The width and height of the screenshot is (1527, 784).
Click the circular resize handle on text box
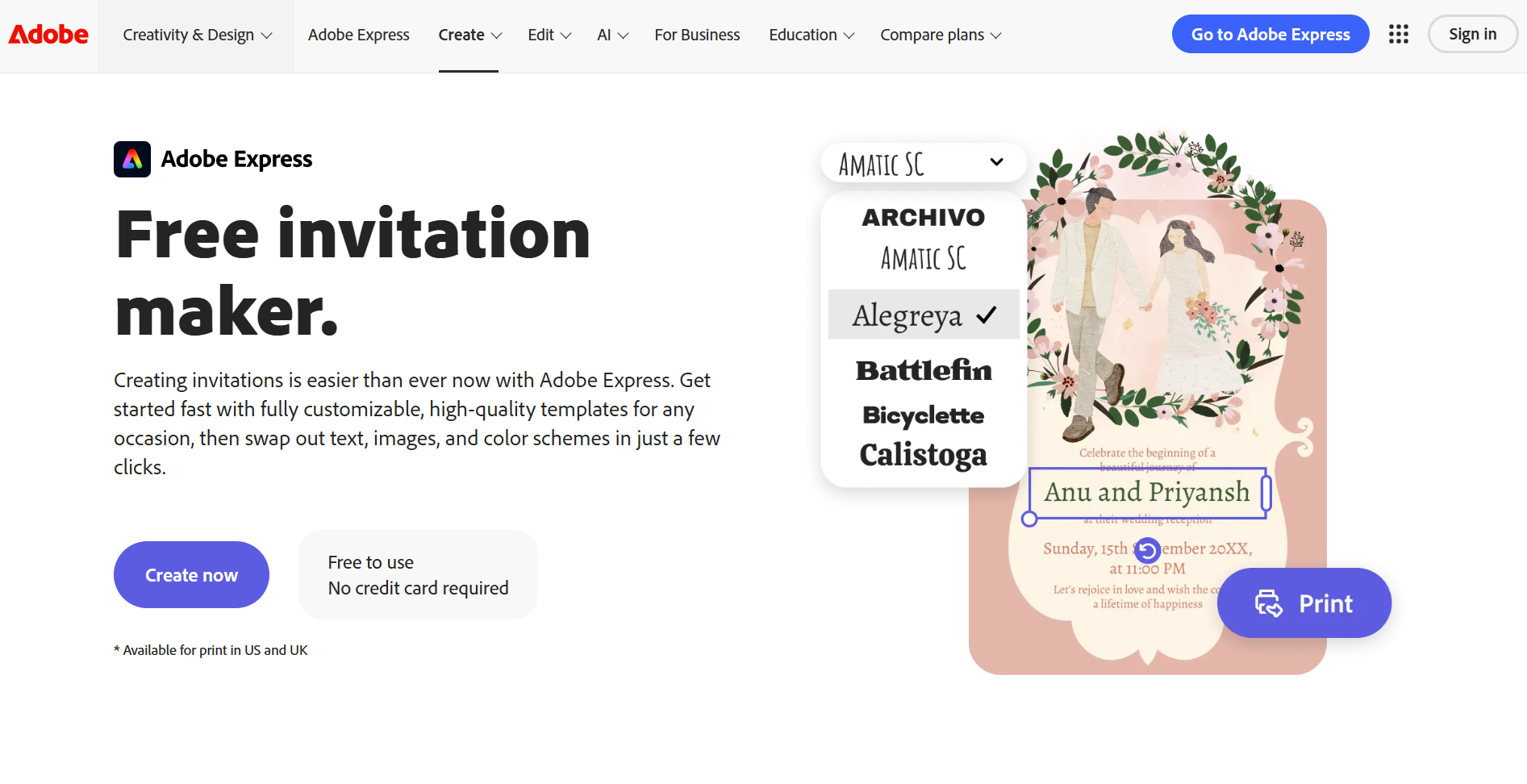click(1029, 519)
